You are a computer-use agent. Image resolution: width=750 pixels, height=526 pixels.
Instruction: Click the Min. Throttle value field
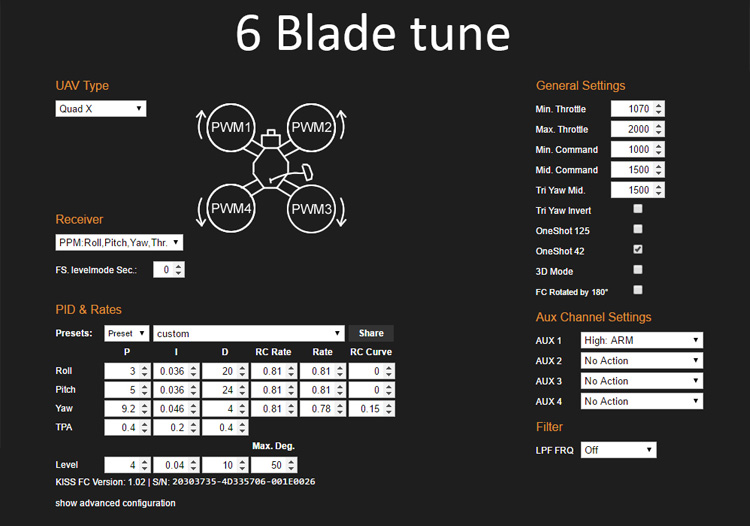[x=632, y=109]
